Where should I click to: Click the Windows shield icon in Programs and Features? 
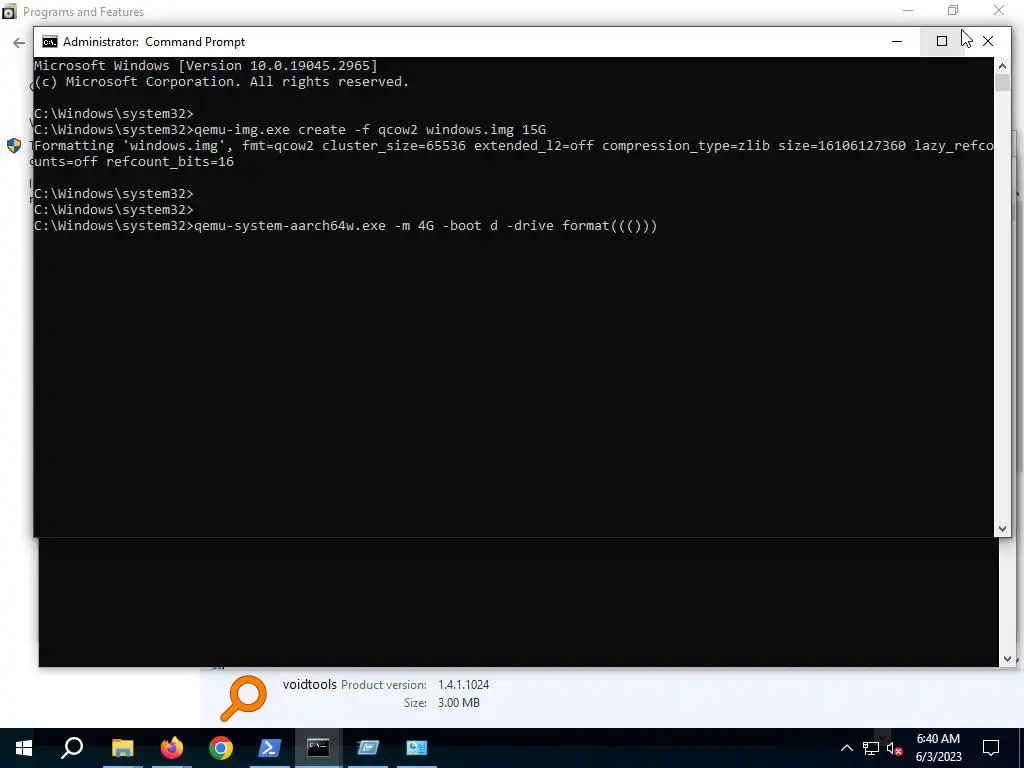click(14, 145)
